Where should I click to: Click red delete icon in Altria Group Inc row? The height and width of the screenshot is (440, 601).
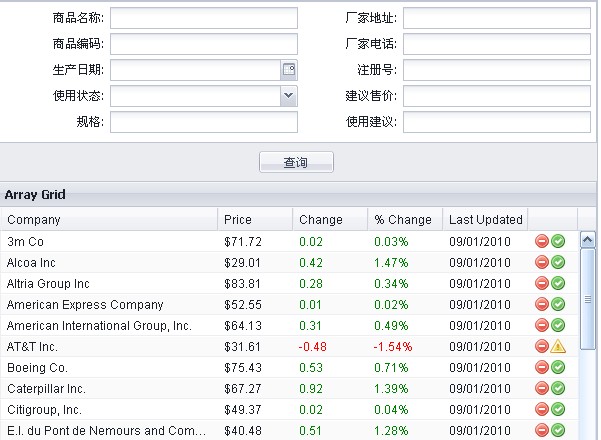pos(542,283)
